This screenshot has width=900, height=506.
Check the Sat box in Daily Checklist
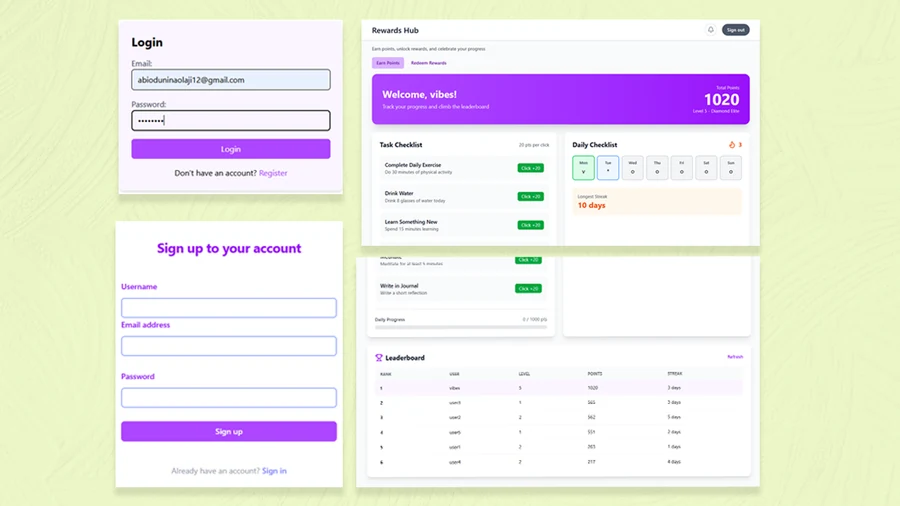707,168
